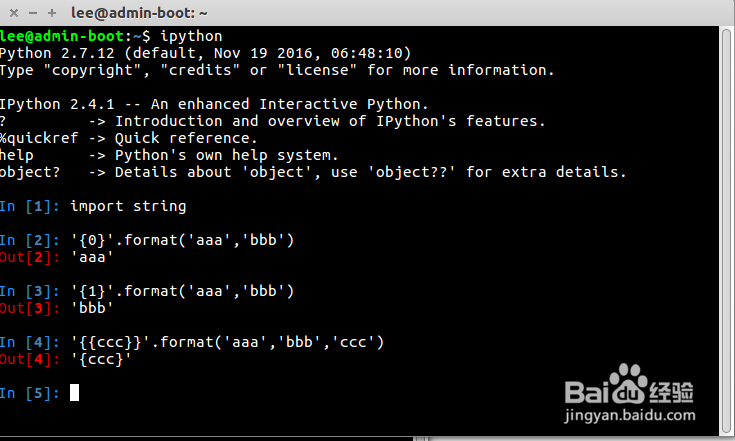Click the IPython 2.4.1 banner line
The image size is (735, 441).
click(x=214, y=104)
